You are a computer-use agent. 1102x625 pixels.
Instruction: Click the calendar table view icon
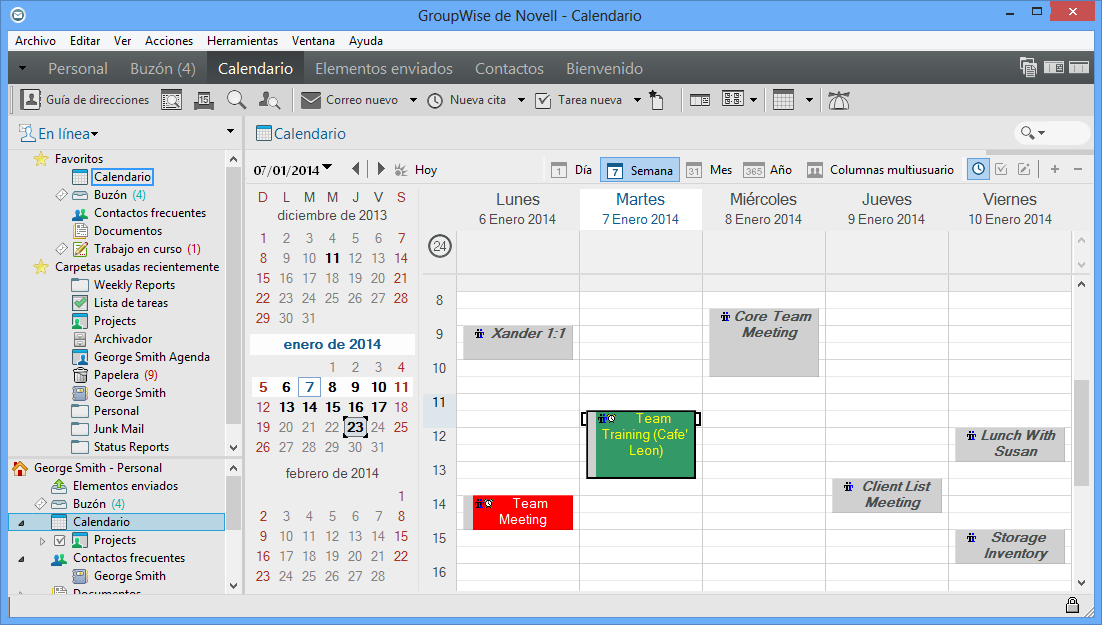(783, 100)
